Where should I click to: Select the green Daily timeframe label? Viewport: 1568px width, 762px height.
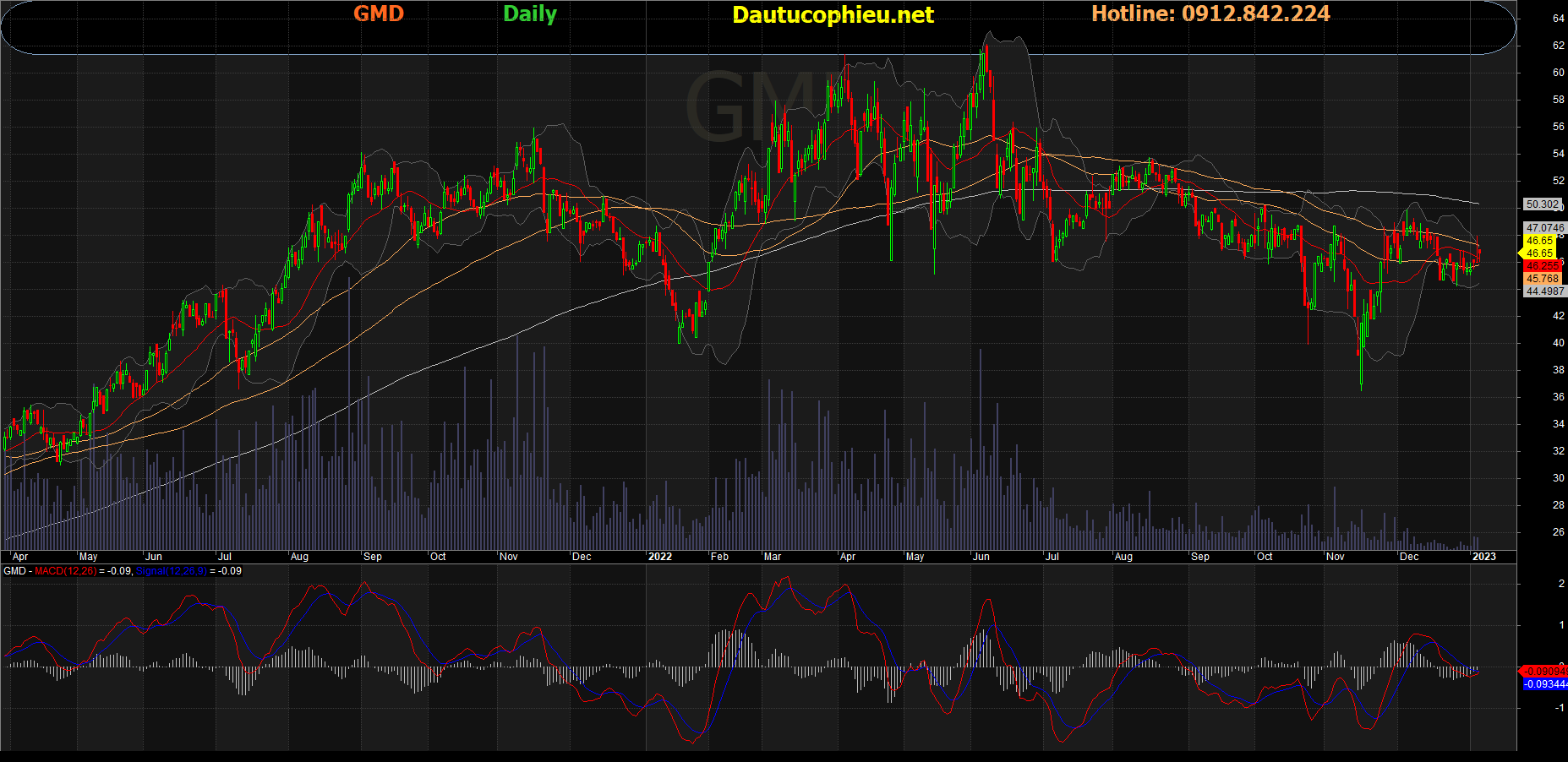coord(530,14)
